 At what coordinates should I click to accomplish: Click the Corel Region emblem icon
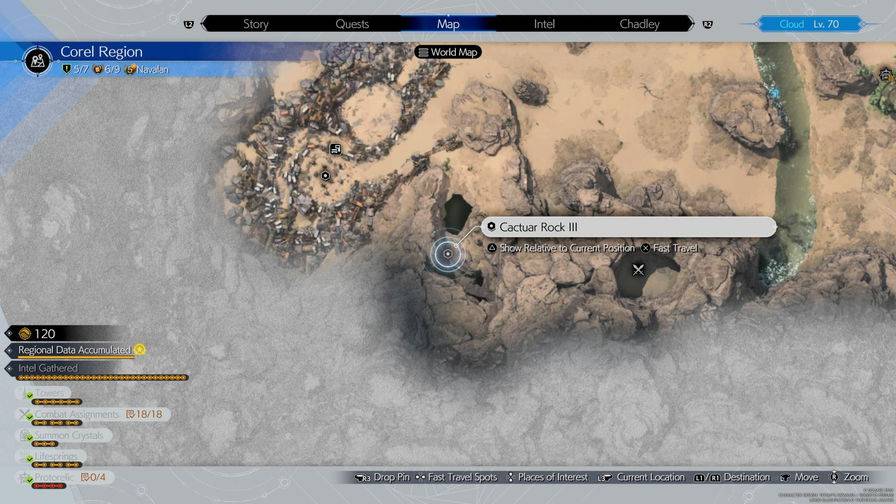coord(37,59)
